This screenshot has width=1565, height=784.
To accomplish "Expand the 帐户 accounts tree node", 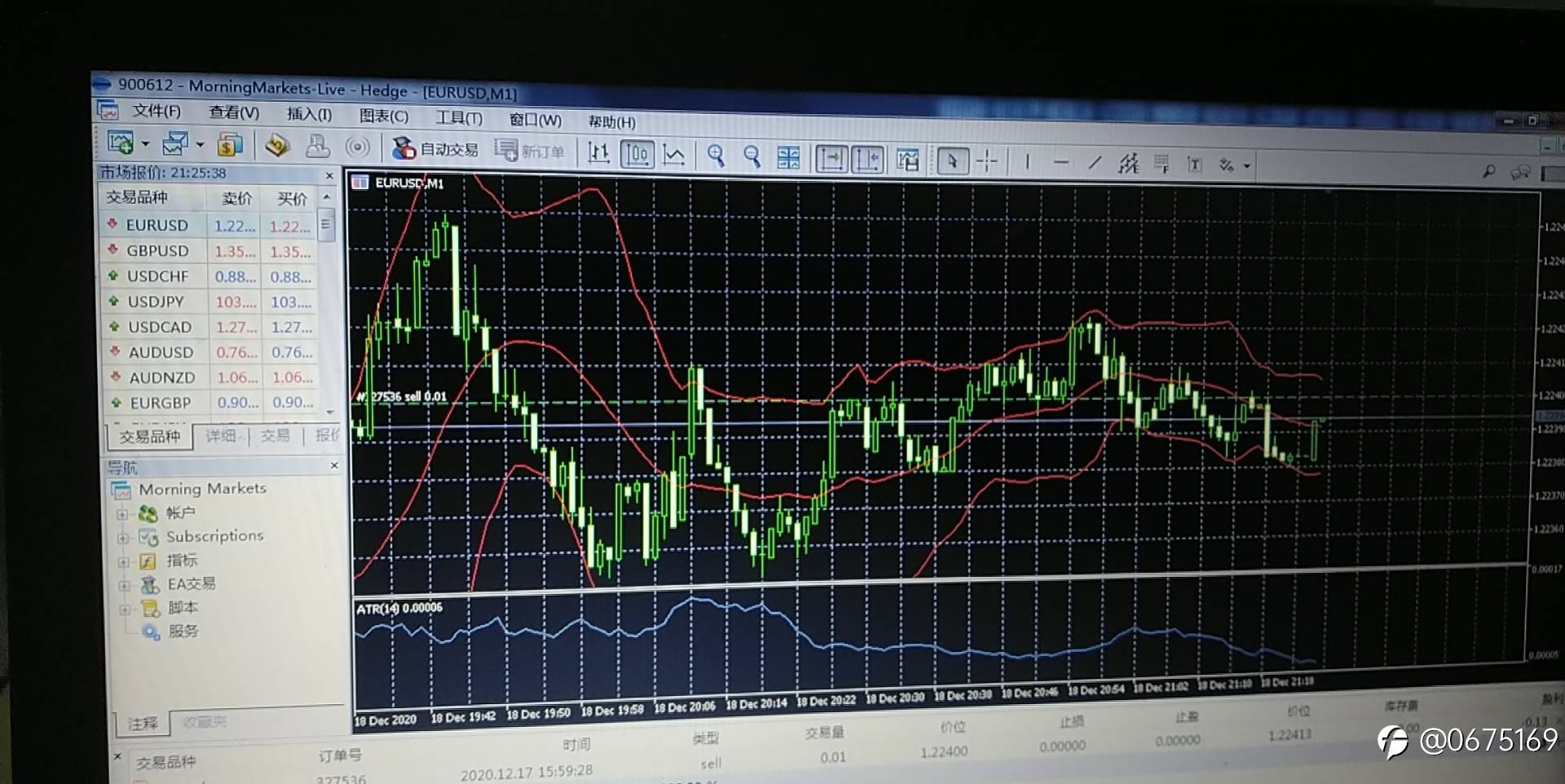I will coord(122,513).
